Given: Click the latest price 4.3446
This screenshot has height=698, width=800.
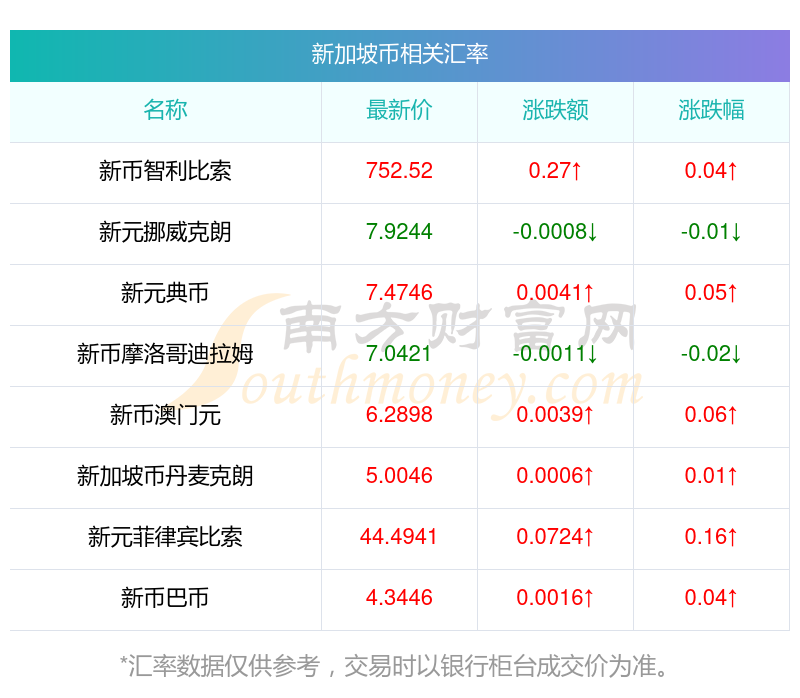Looking at the screenshot, I should 399,597.
